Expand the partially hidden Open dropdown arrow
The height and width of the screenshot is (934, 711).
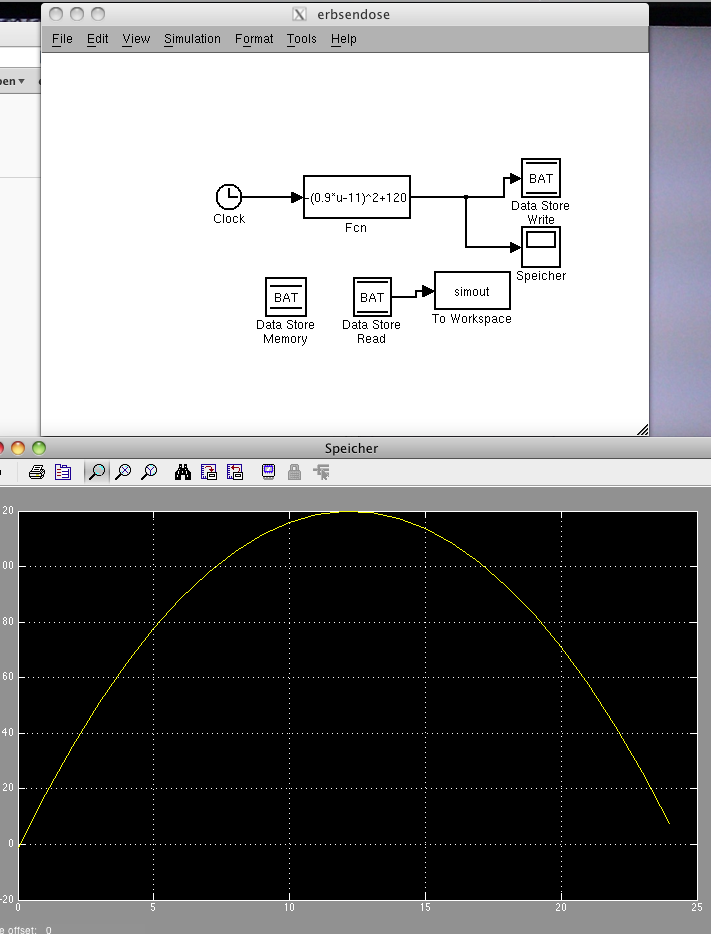tap(21, 81)
